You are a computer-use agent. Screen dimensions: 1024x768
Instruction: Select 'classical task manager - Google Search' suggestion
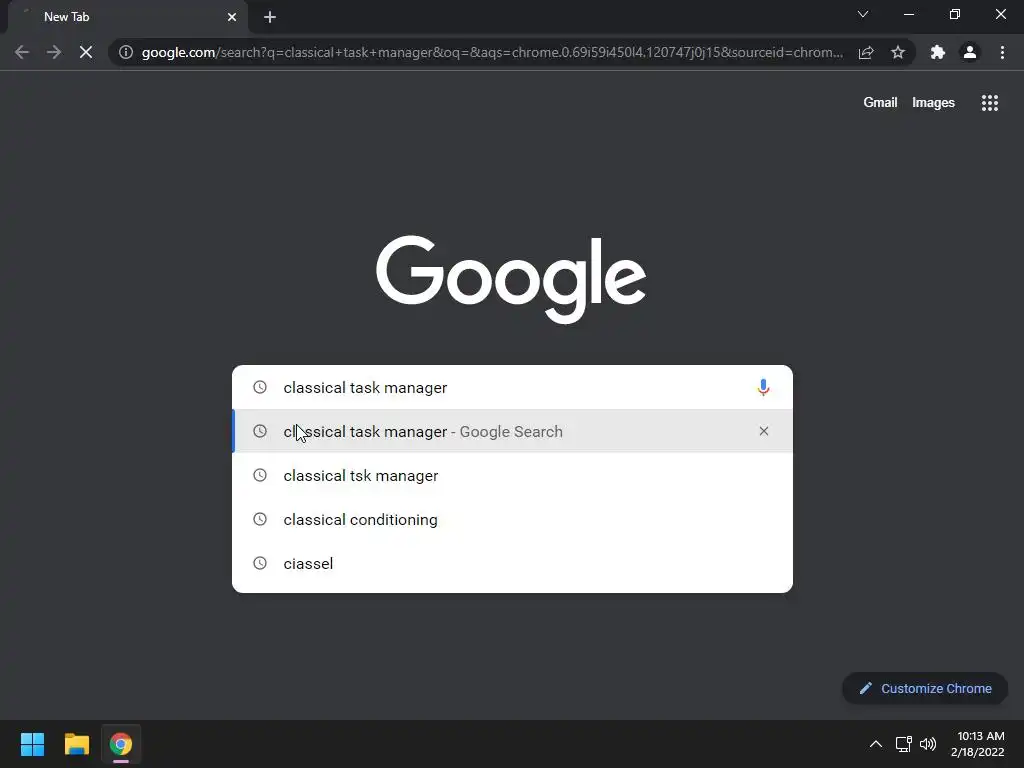pos(513,431)
